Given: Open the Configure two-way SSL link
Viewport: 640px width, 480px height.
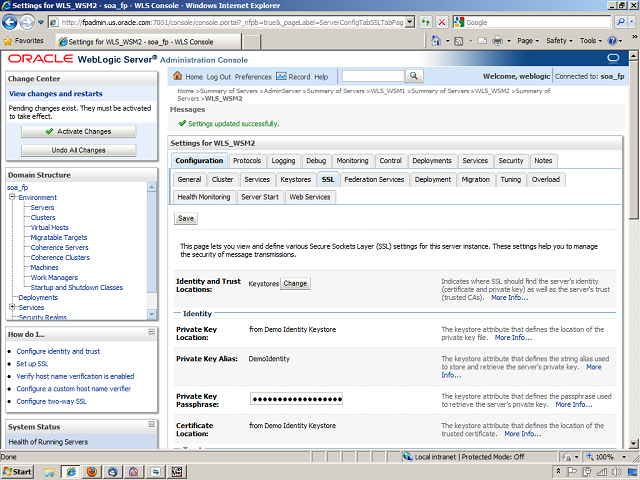Looking at the screenshot, I should (x=51, y=401).
